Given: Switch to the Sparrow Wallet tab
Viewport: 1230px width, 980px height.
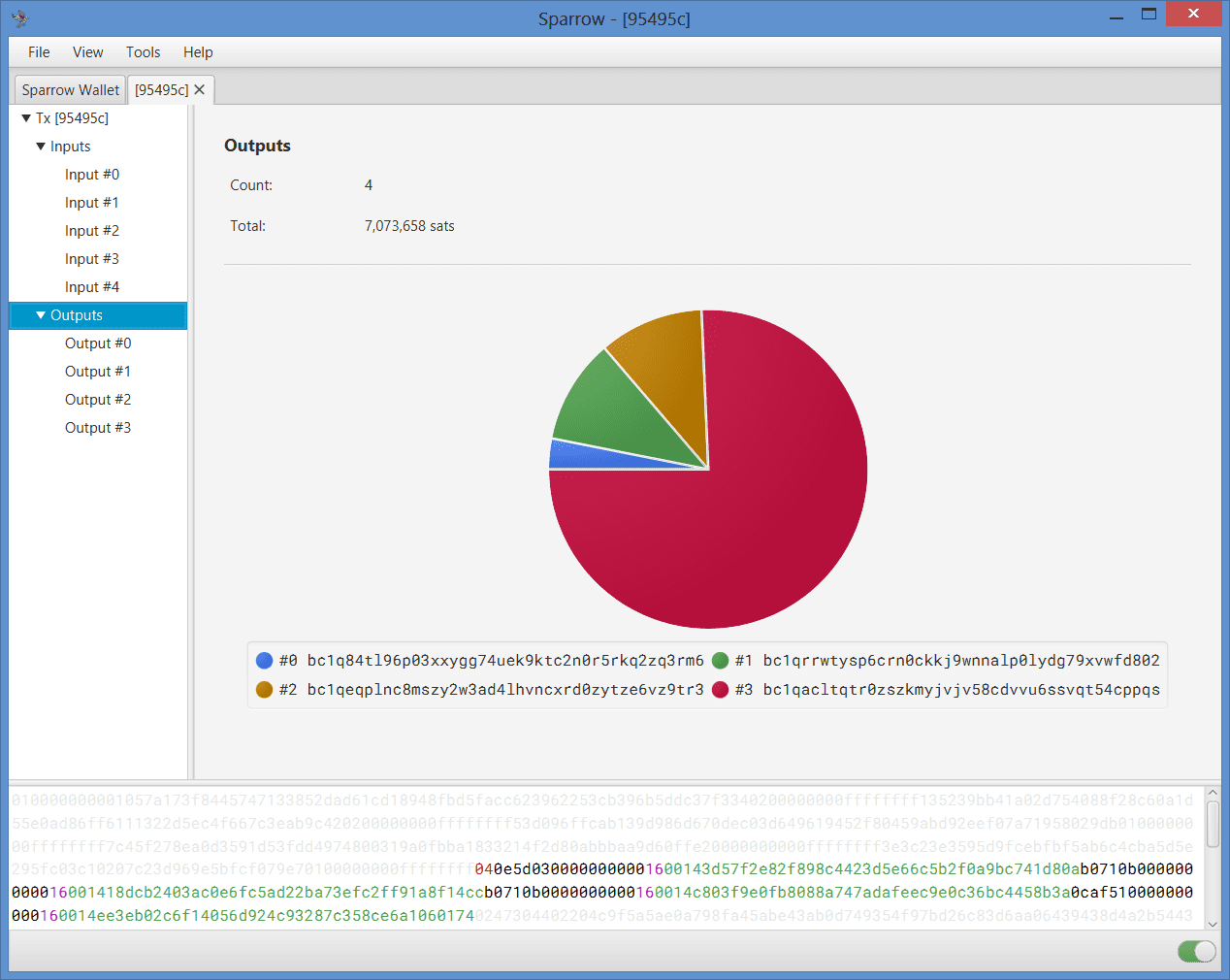Looking at the screenshot, I should [70, 90].
